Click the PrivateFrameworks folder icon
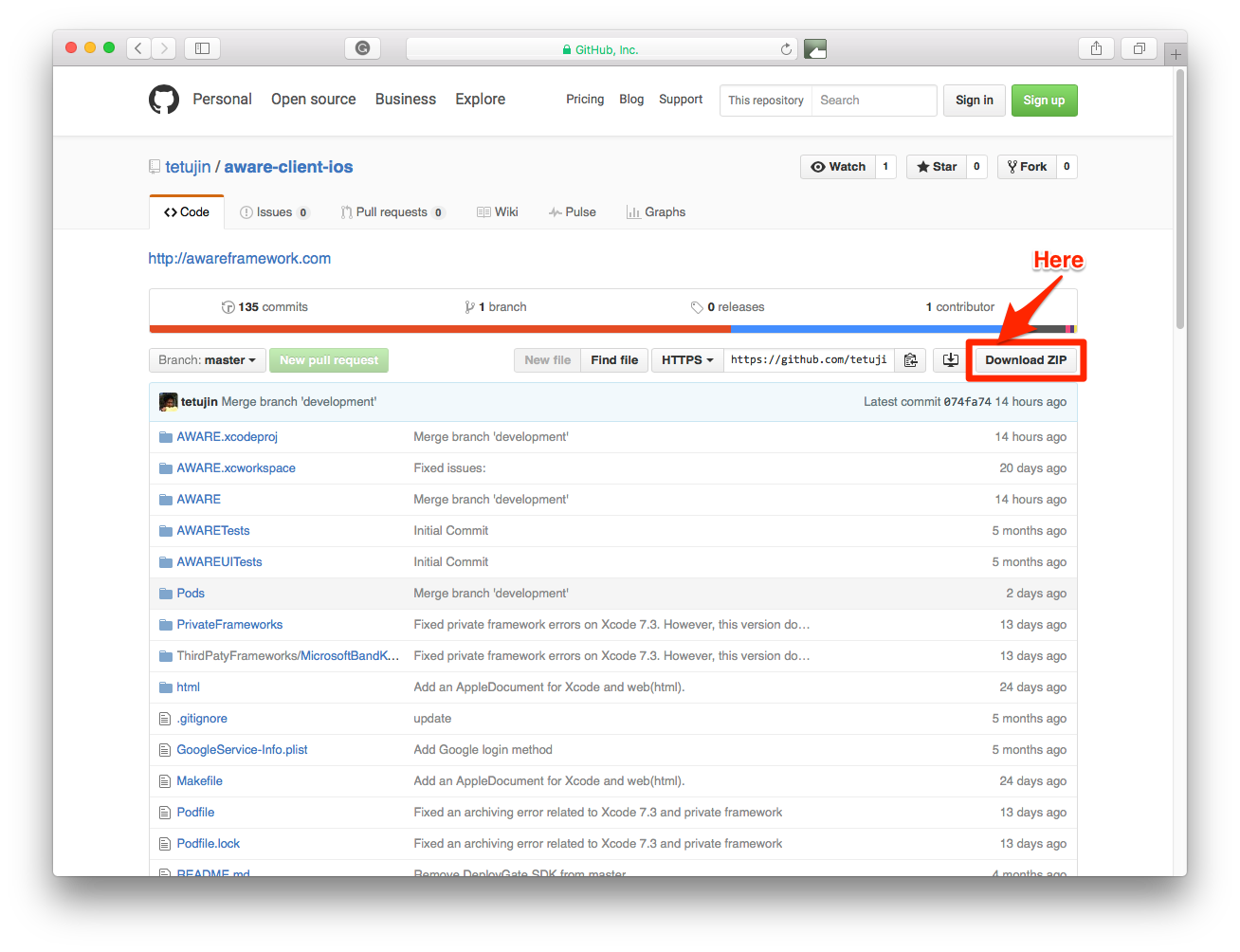Viewport: 1240px width, 952px height. coord(166,625)
